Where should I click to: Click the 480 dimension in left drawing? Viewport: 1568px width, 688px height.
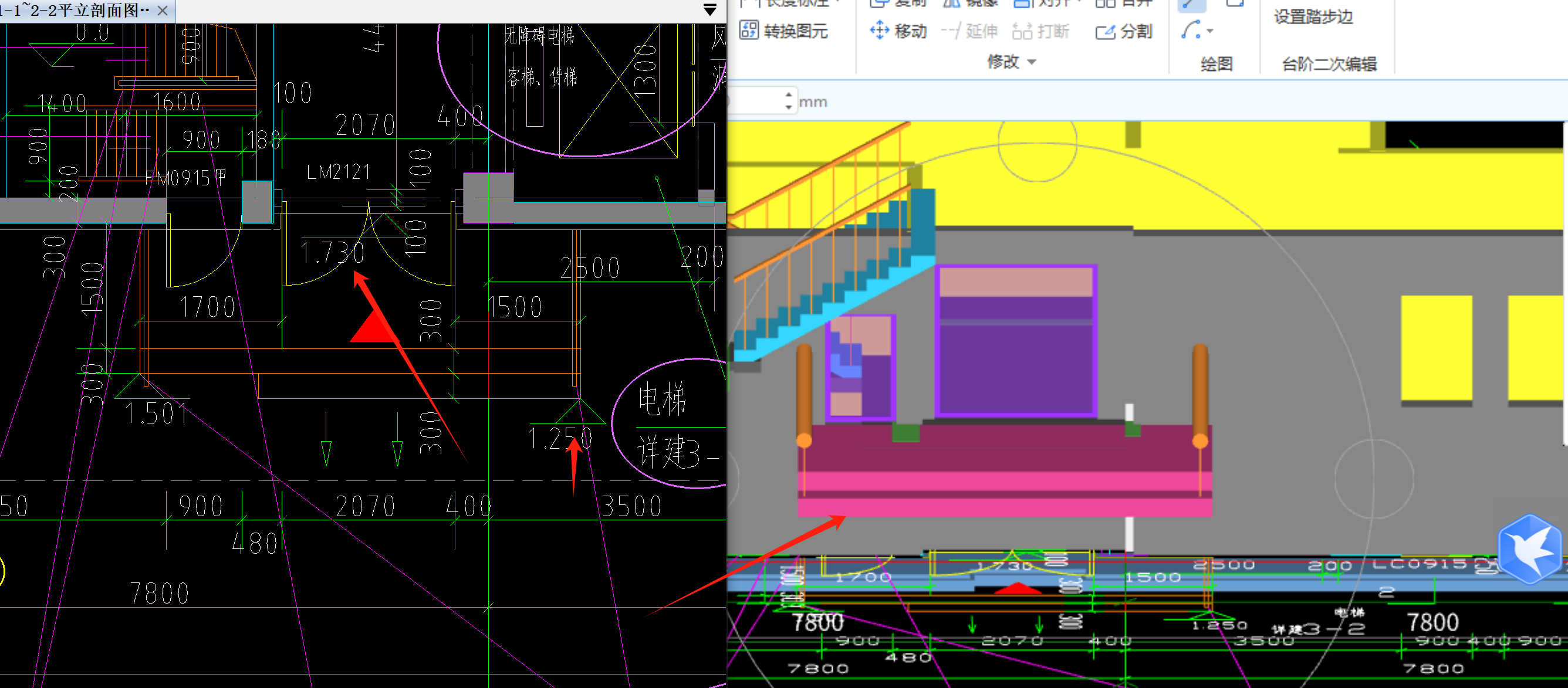pos(256,543)
